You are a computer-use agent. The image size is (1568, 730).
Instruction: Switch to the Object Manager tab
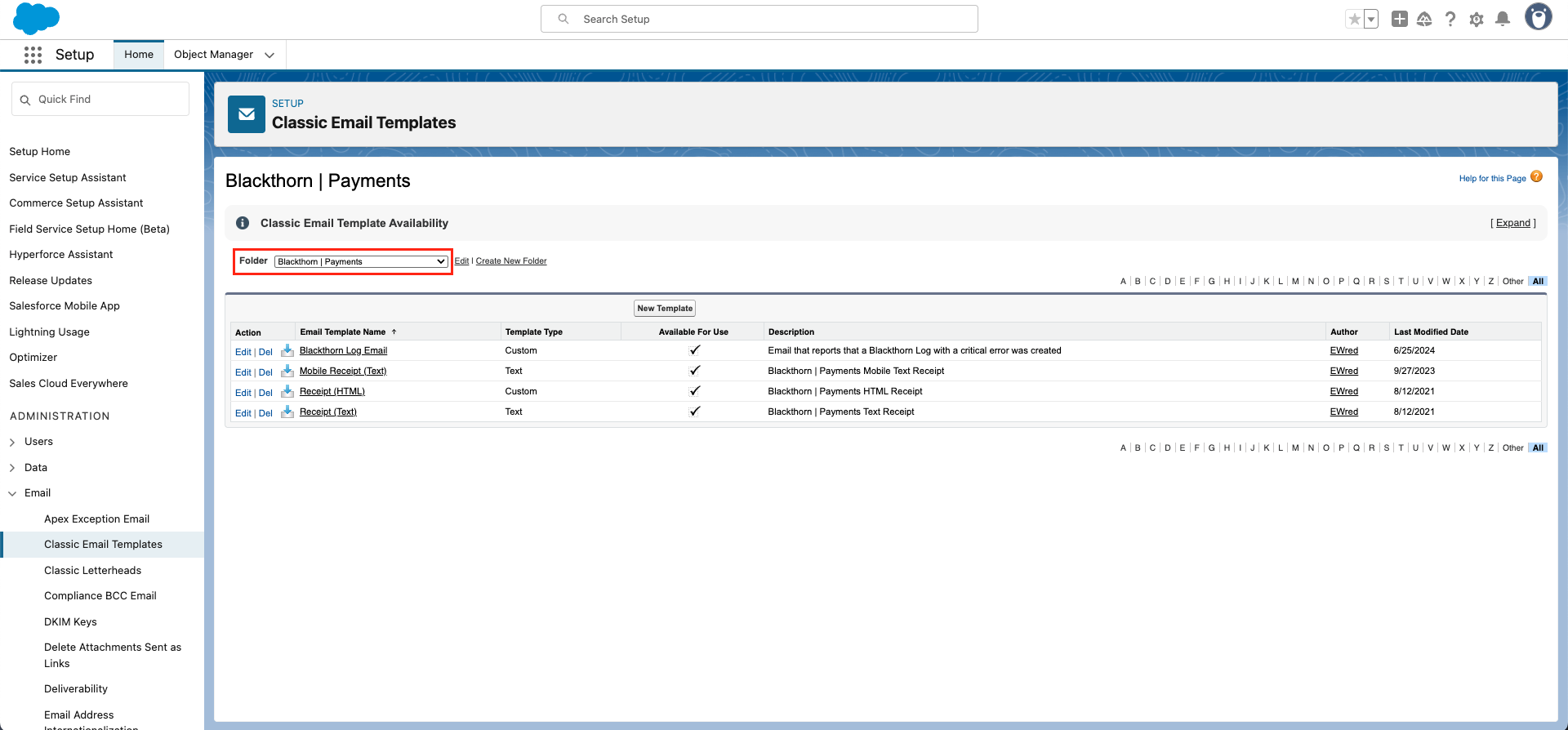click(213, 55)
